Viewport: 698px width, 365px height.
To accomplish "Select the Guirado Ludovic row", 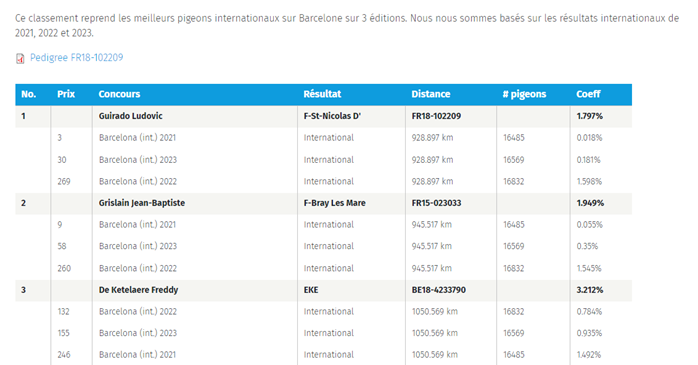I will tap(323, 116).
